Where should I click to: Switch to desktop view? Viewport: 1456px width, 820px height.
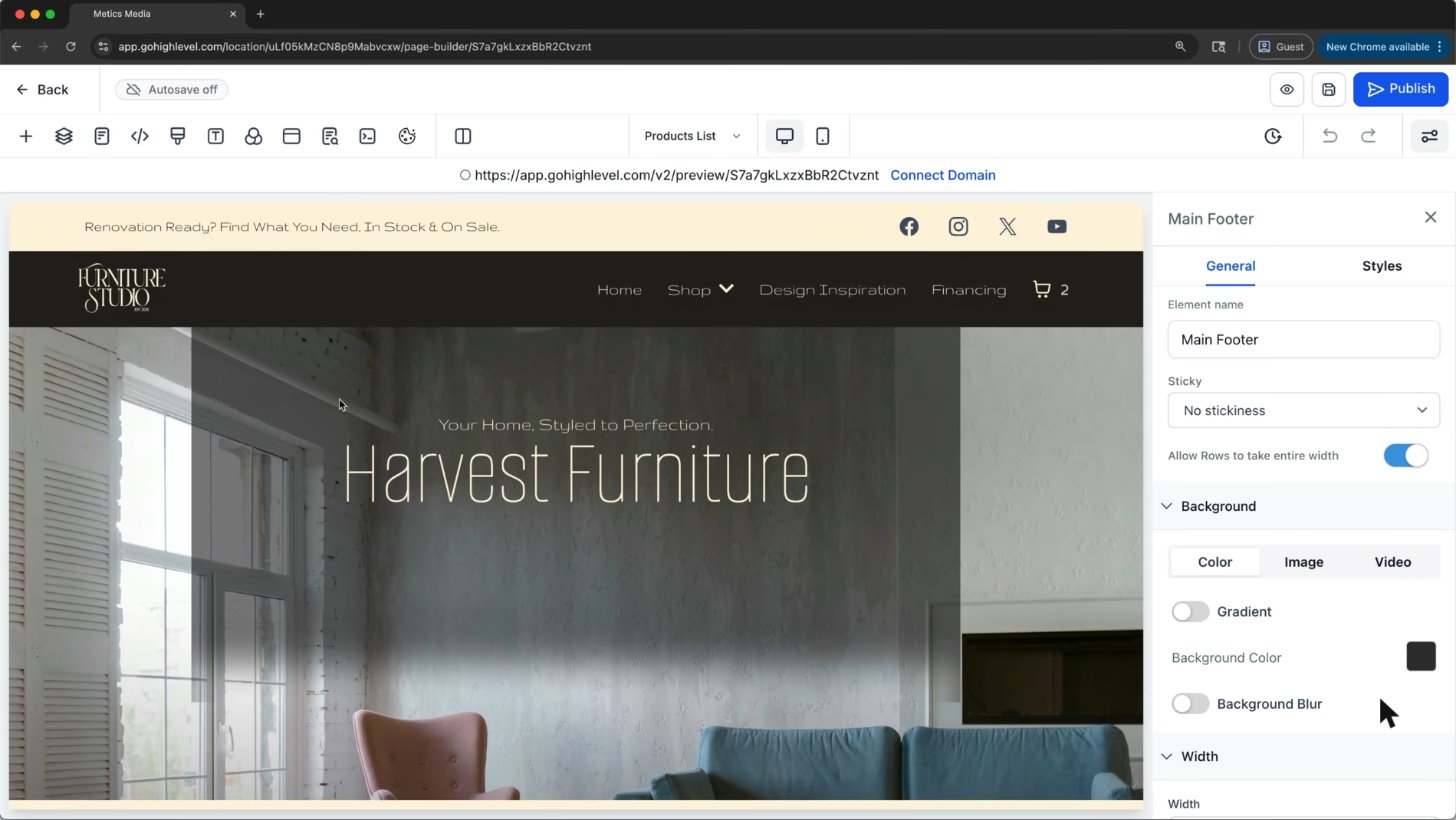pos(785,136)
